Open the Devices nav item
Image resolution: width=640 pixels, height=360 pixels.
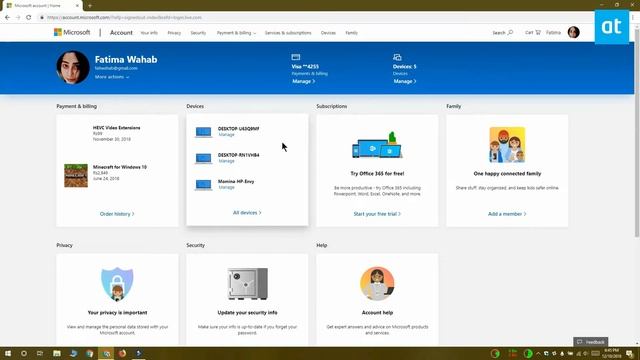328,33
